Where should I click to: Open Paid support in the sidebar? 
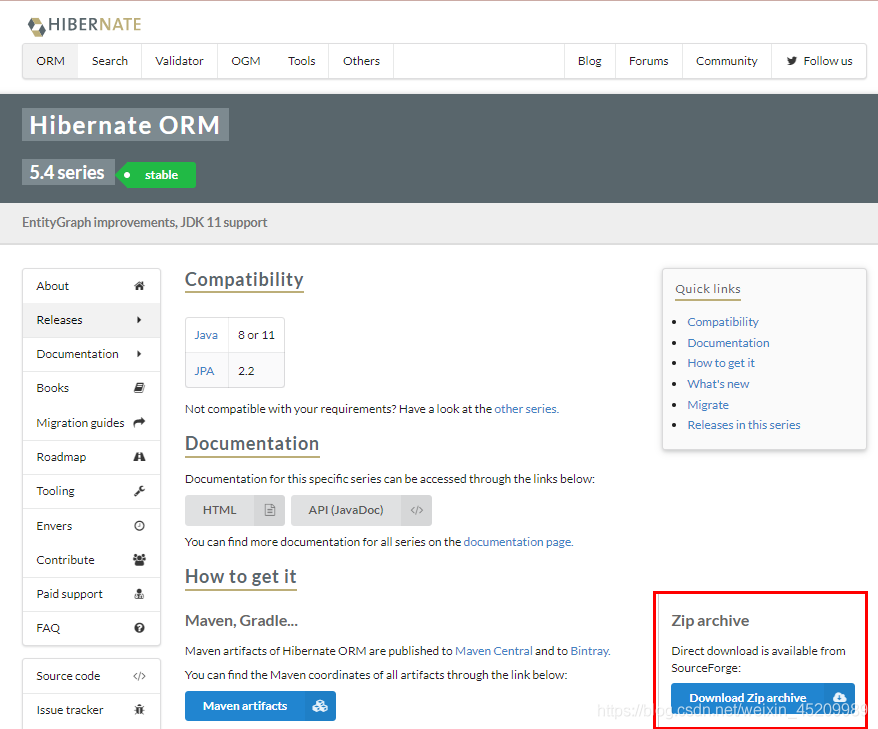tap(91, 594)
